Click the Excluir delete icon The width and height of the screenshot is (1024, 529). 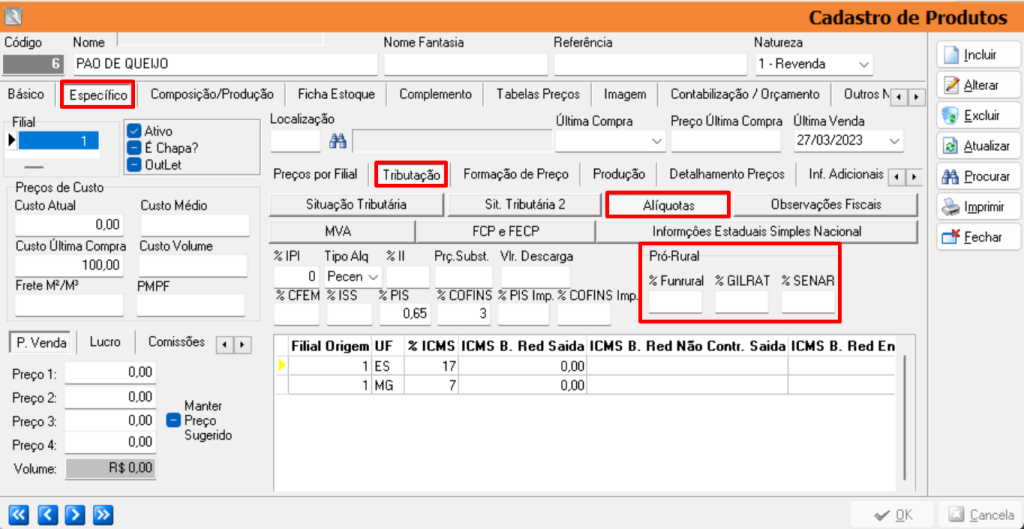(x=951, y=116)
